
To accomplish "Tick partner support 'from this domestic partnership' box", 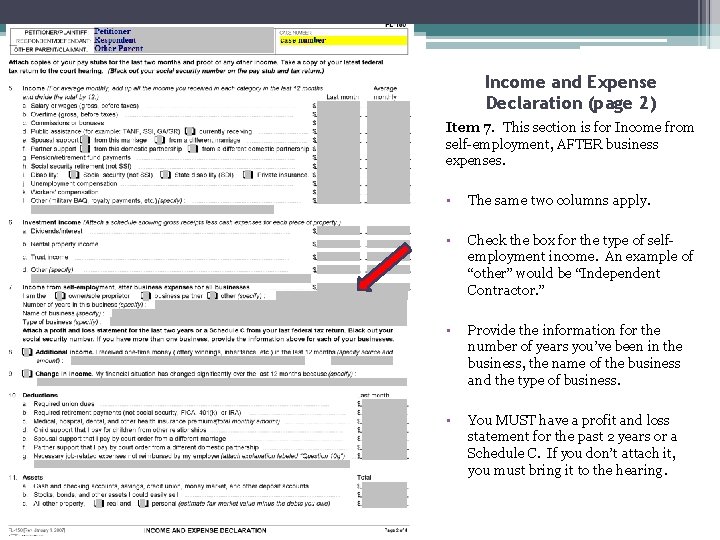I will pos(85,148).
